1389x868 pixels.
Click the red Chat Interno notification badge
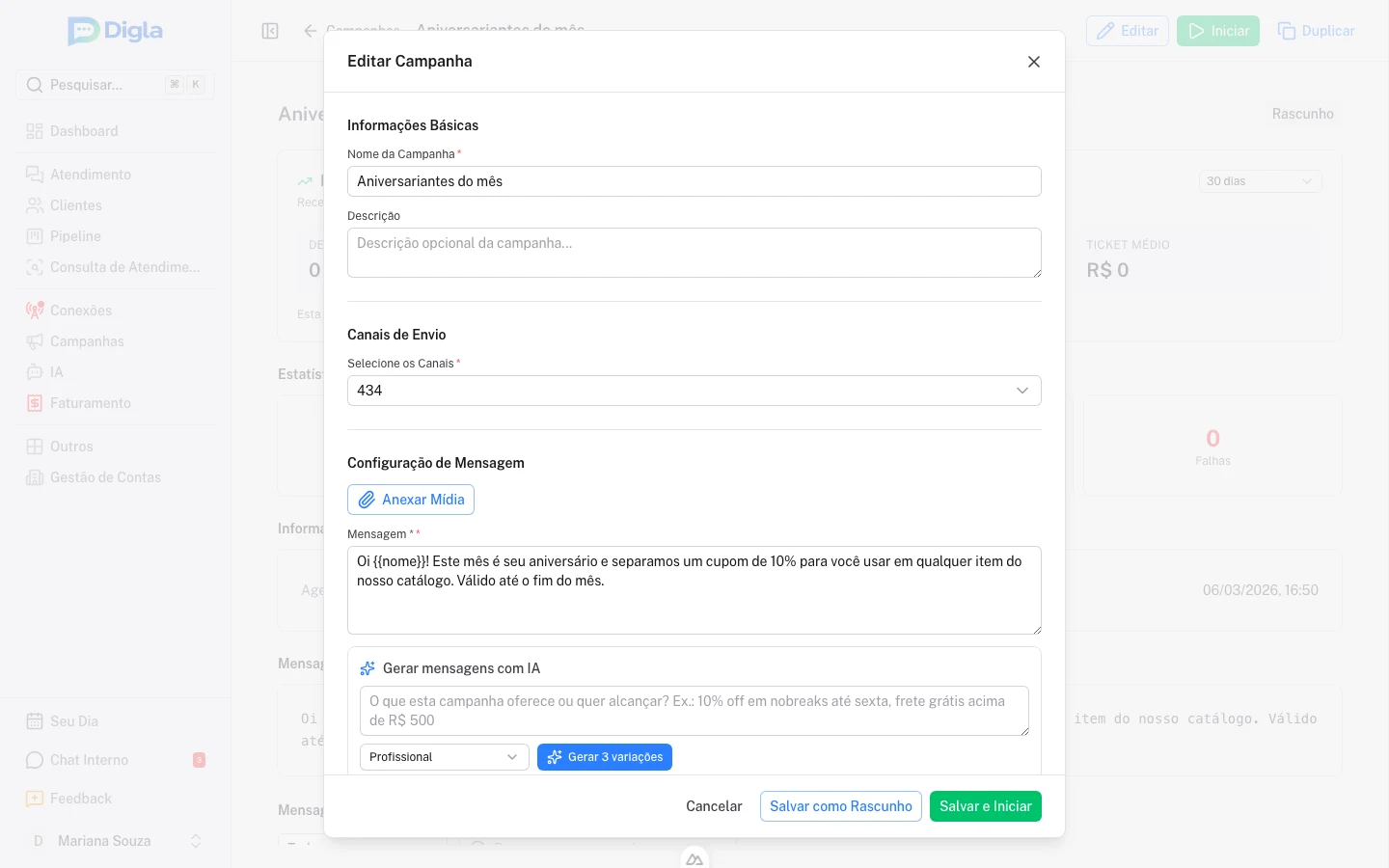point(199,760)
